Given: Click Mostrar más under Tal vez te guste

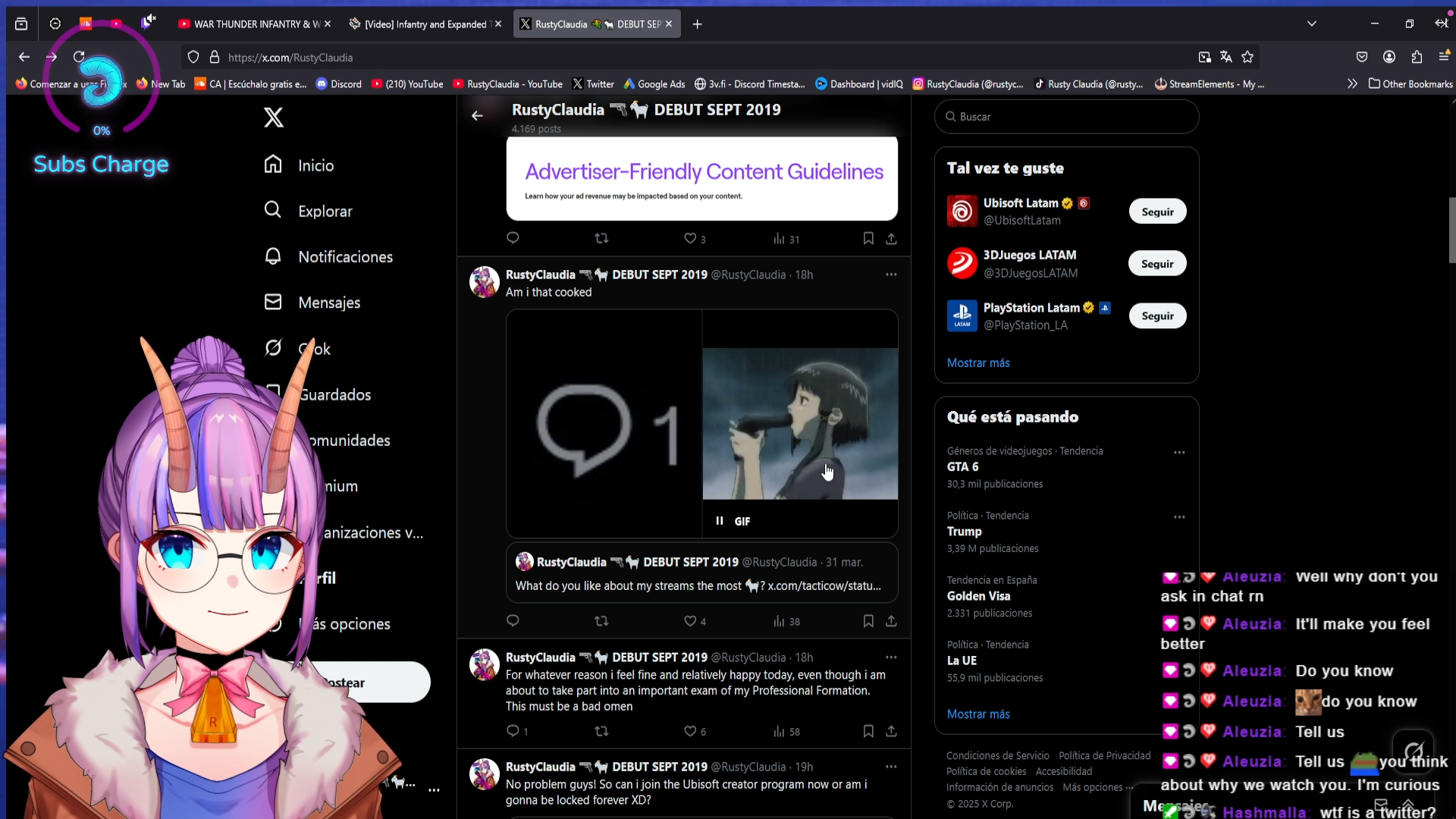Looking at the screenshot, I should (x=978, y=363).
